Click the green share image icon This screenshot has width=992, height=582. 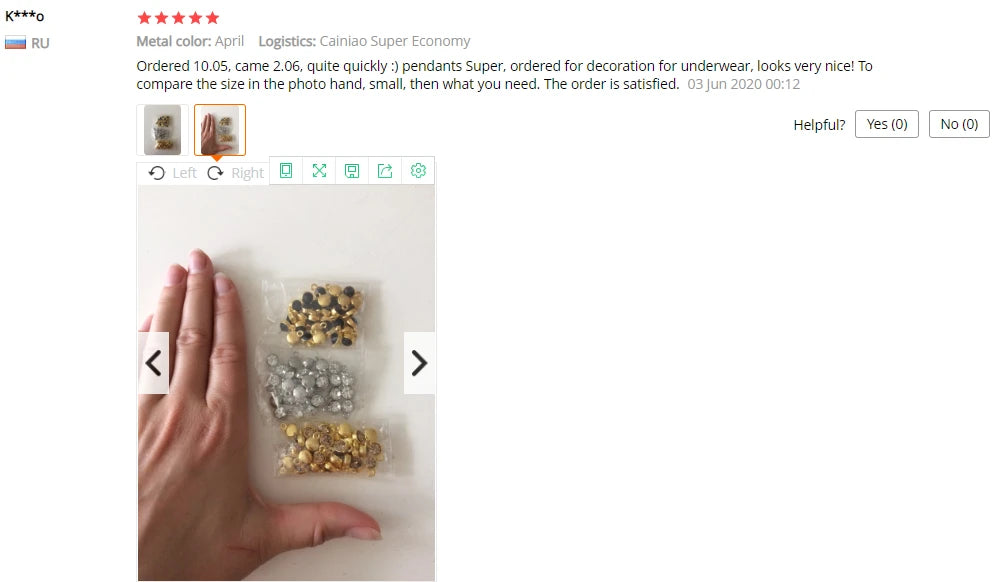385,171
